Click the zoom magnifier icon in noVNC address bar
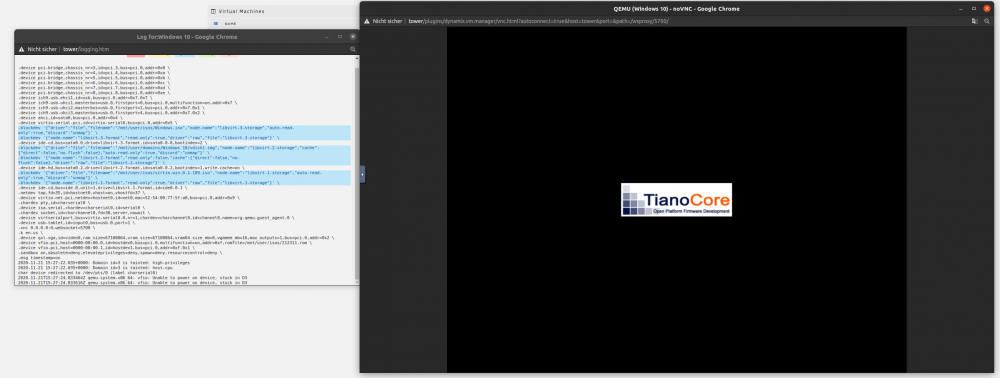This screenshot has width=1000, height=378. click(x=987, y=21)
